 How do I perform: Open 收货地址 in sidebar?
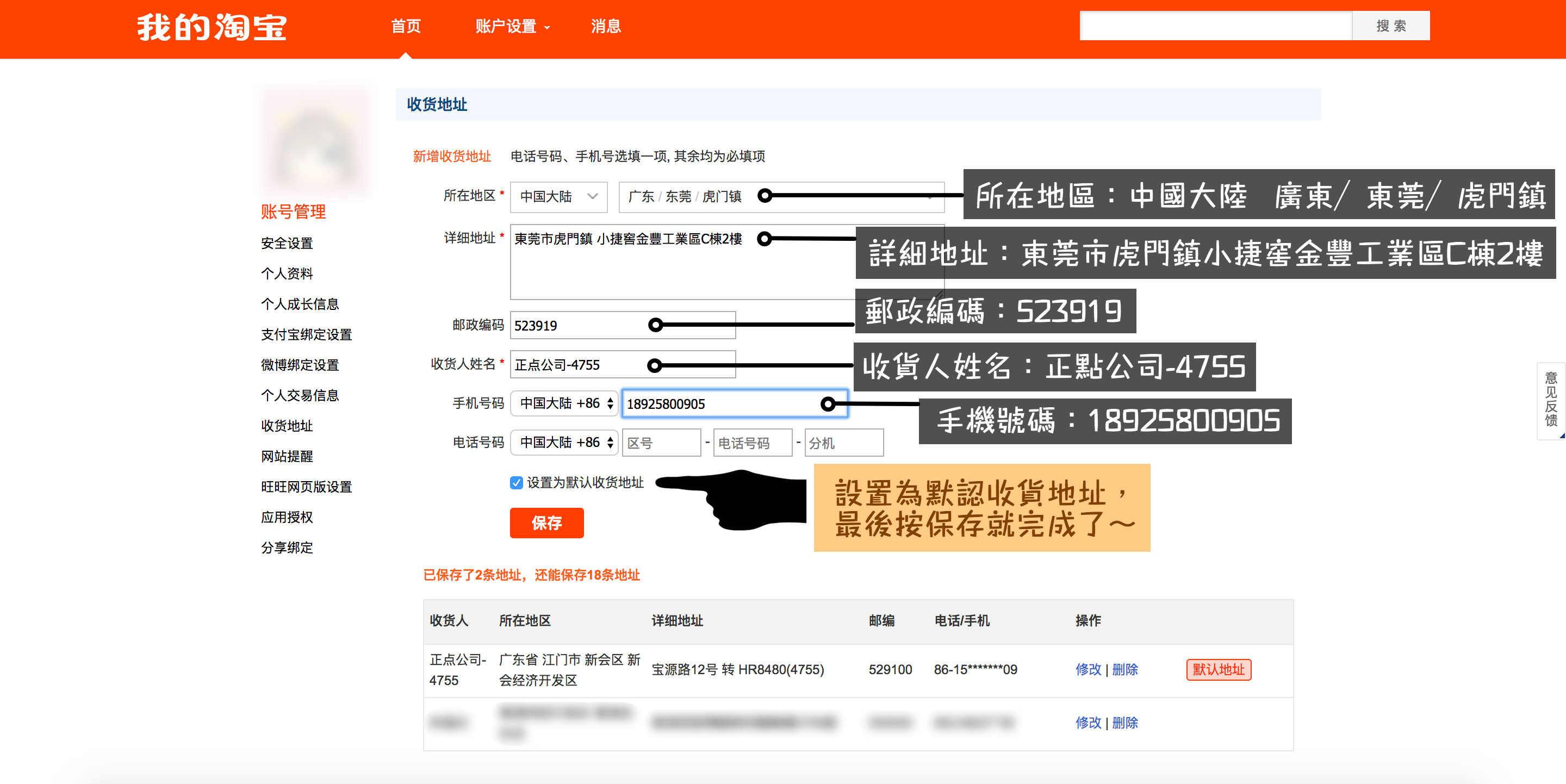[x=287, y=425]
